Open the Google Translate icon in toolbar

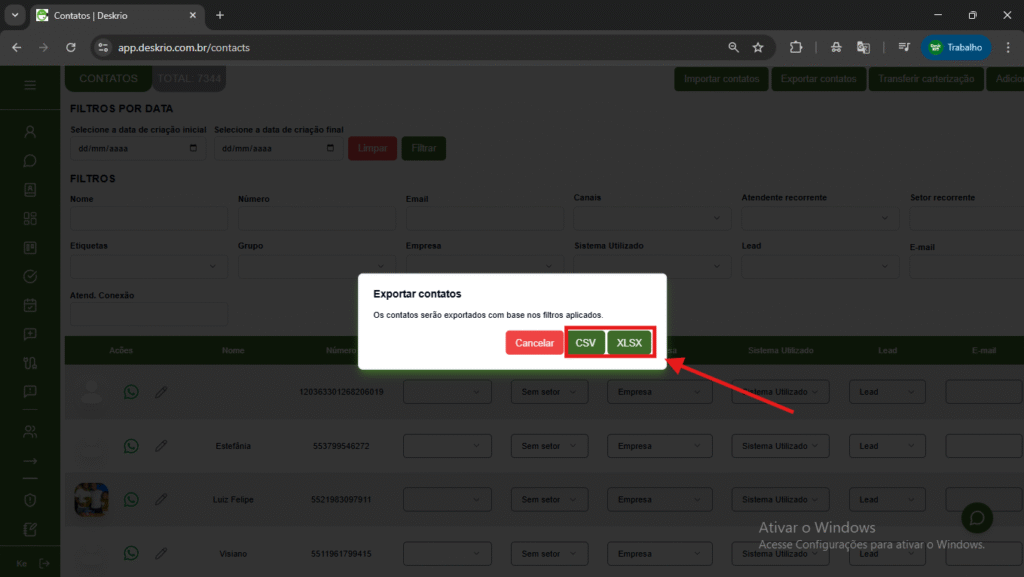pos(863,48)
